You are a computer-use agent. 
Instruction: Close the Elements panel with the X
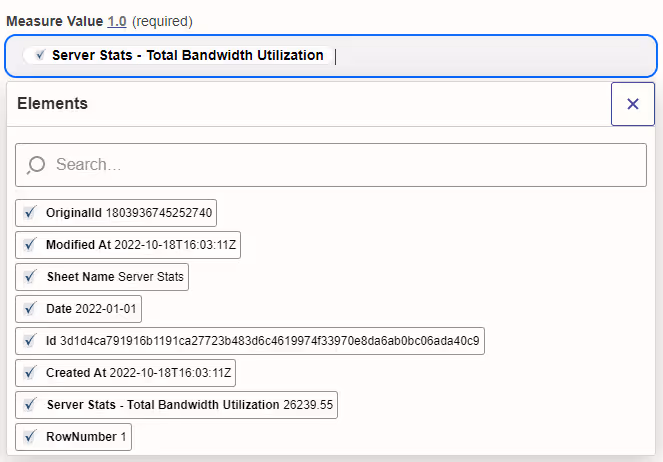point(633,104)
